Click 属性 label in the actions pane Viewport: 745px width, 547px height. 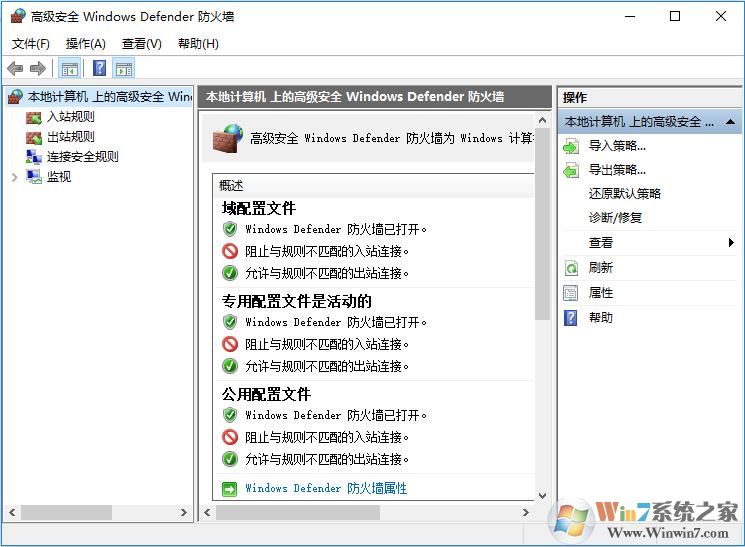pyautogui.click(x=601, y=293)
